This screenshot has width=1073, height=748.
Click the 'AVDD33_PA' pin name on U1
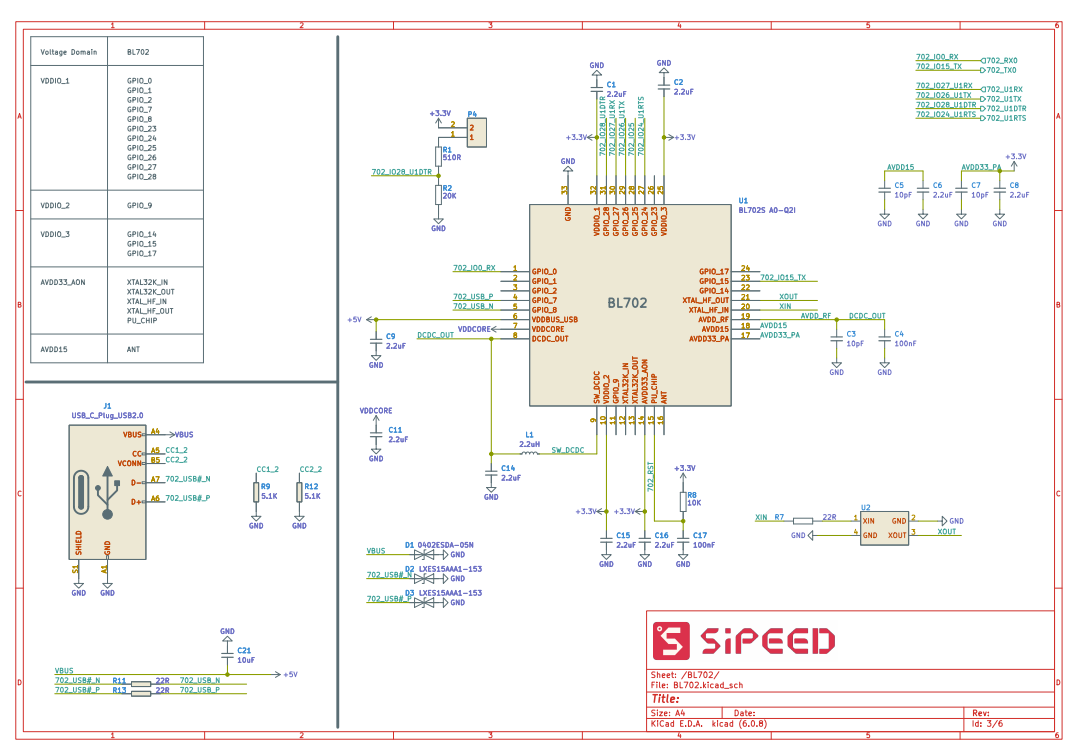(x=709, y=339)
